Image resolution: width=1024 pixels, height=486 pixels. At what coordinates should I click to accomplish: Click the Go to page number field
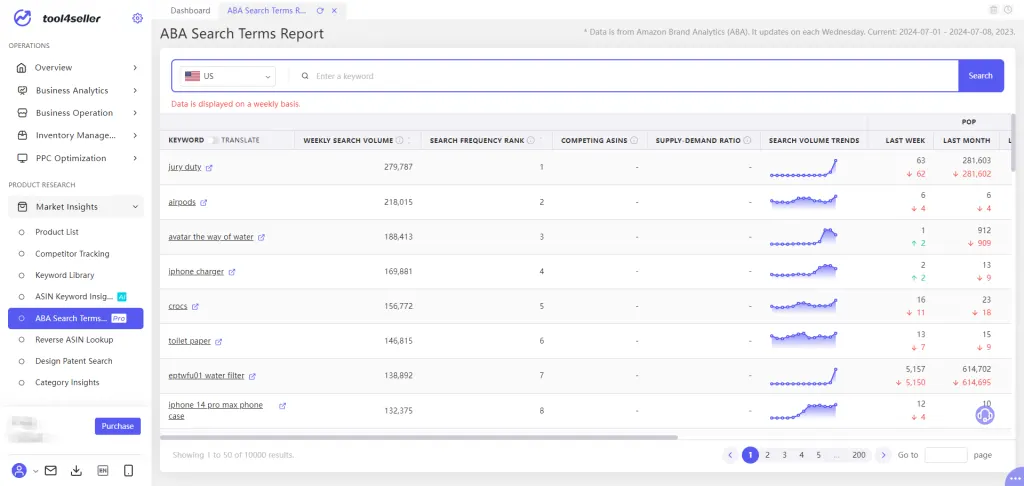[x=946, y=455]
